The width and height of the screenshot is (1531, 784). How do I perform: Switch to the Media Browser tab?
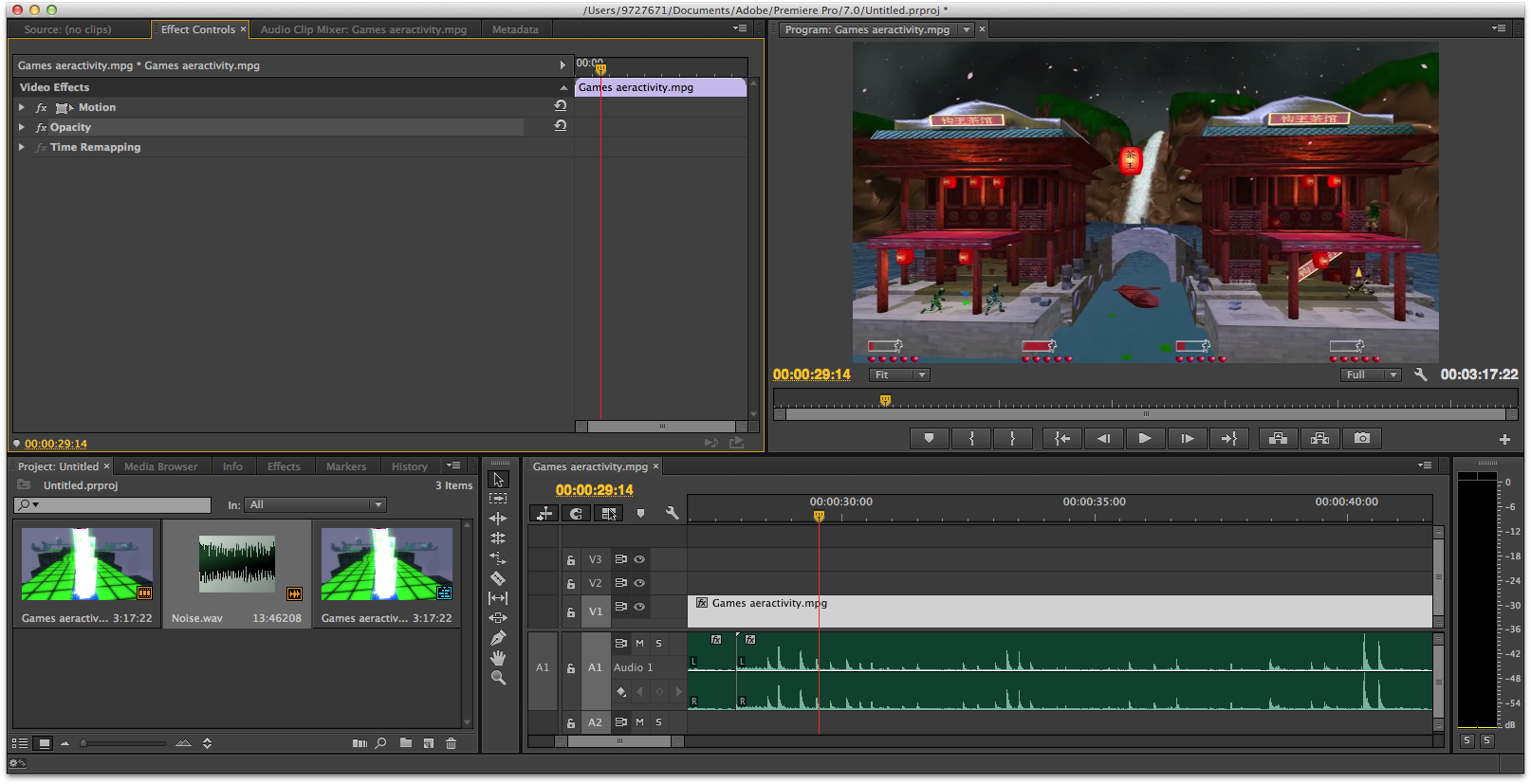pyautogui.click(x=161, y=466)
